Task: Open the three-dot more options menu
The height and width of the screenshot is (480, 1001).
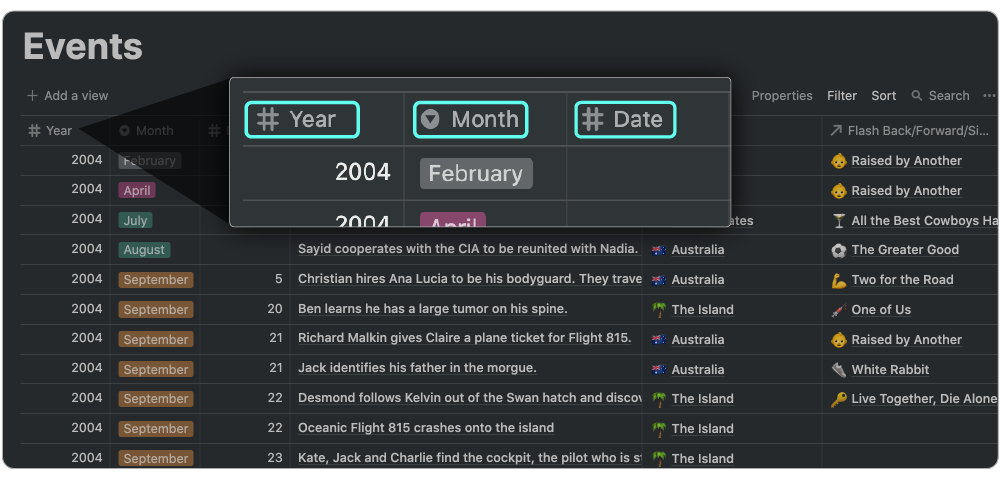Action: (x=989, y=96)
